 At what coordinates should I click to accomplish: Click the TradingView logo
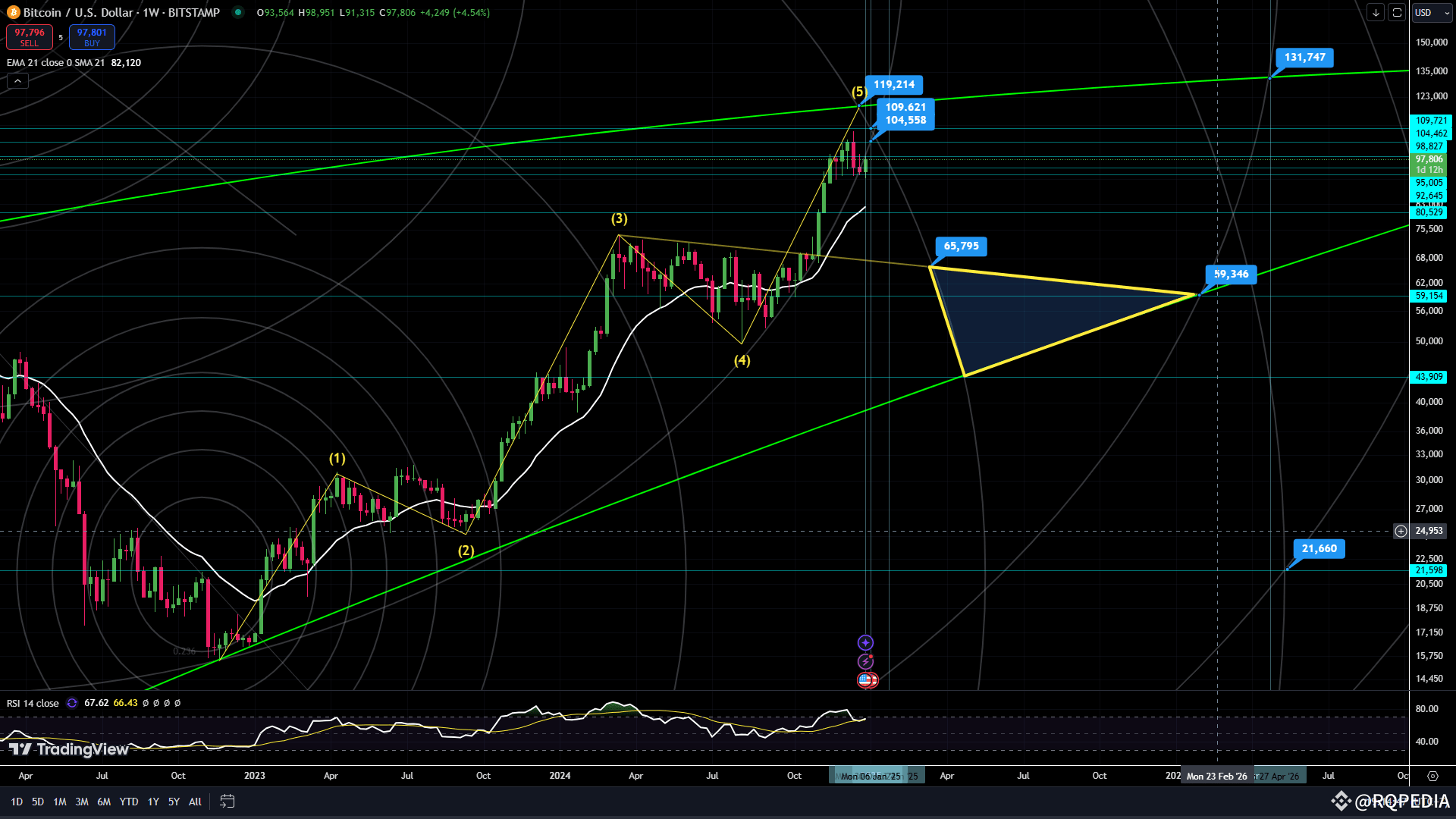(x=69, y=749)
